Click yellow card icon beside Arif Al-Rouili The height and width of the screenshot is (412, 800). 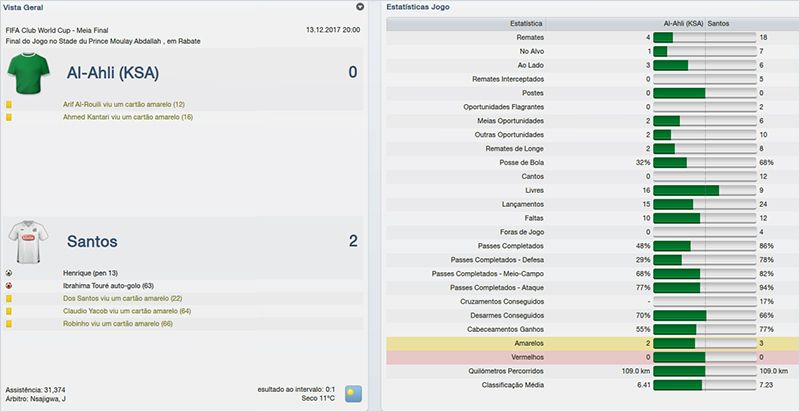tap(9, 104)
